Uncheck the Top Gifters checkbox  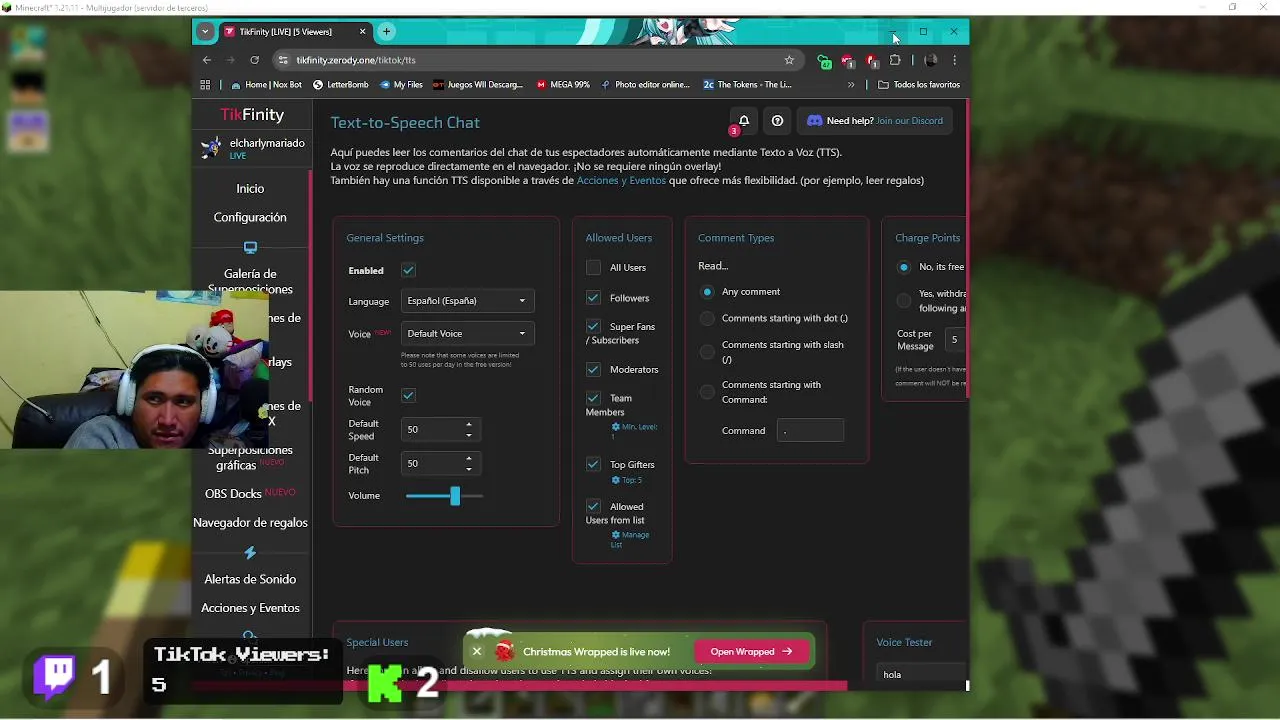click(593, 465)
